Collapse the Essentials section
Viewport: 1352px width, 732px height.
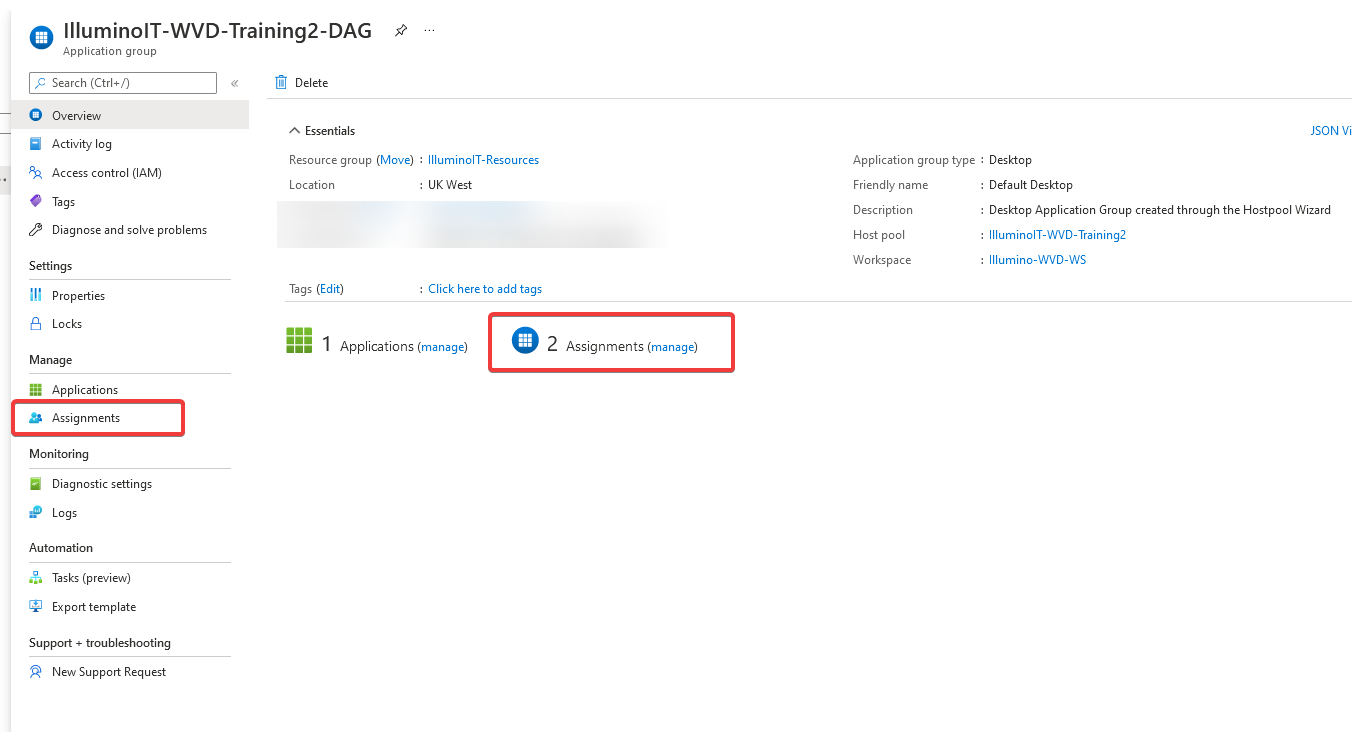pos(294,131)
